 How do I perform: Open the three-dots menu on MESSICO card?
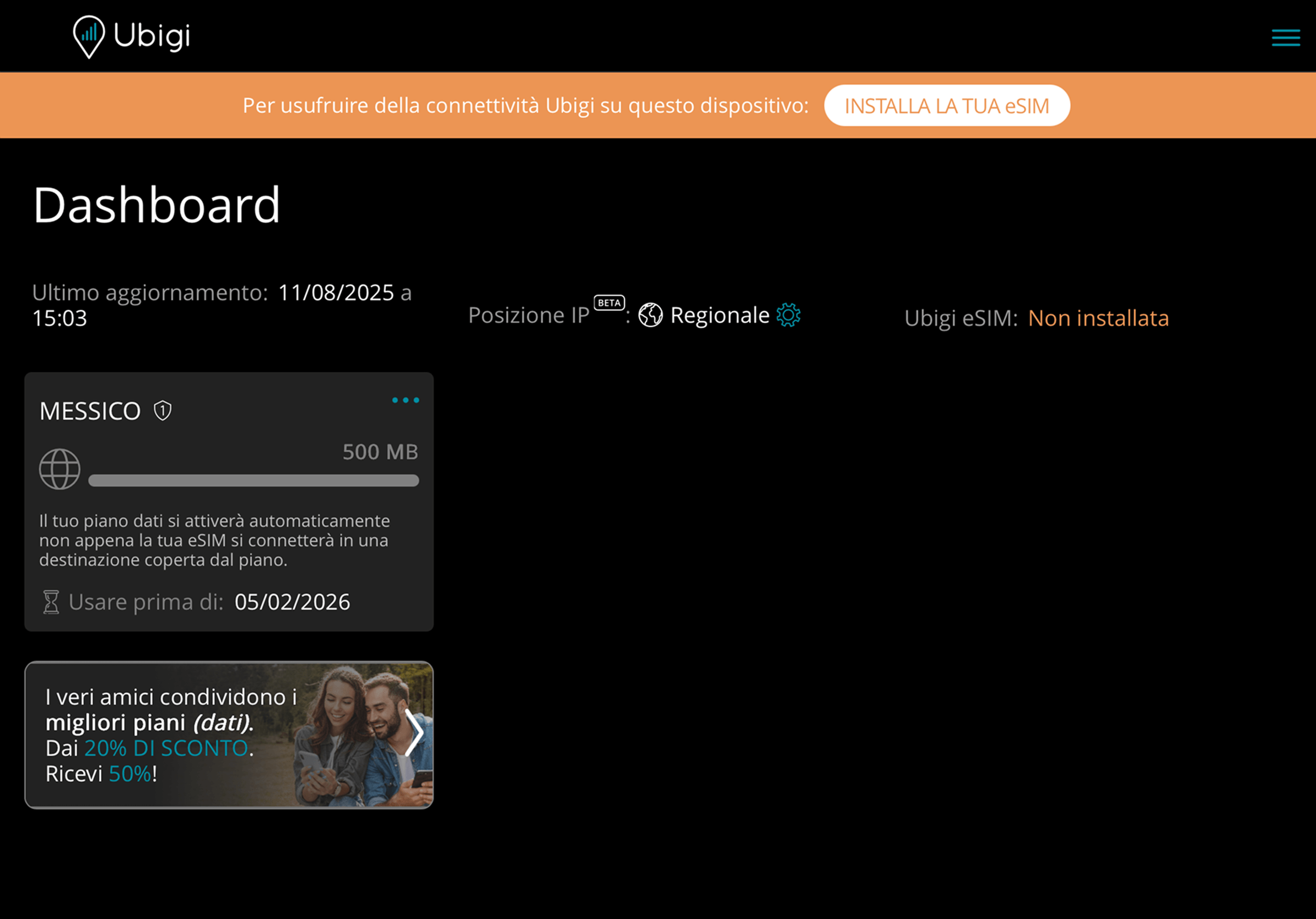pyautogui.click(x=406, y=400)
